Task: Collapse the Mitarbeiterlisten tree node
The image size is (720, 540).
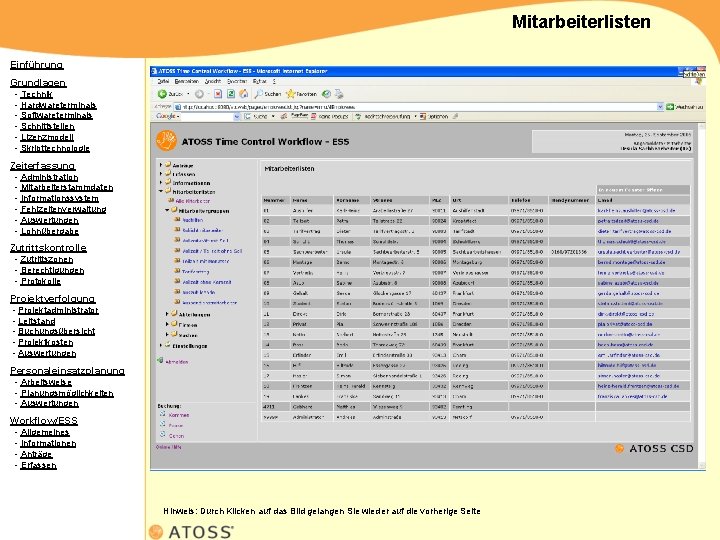Action: click(161, 191)
